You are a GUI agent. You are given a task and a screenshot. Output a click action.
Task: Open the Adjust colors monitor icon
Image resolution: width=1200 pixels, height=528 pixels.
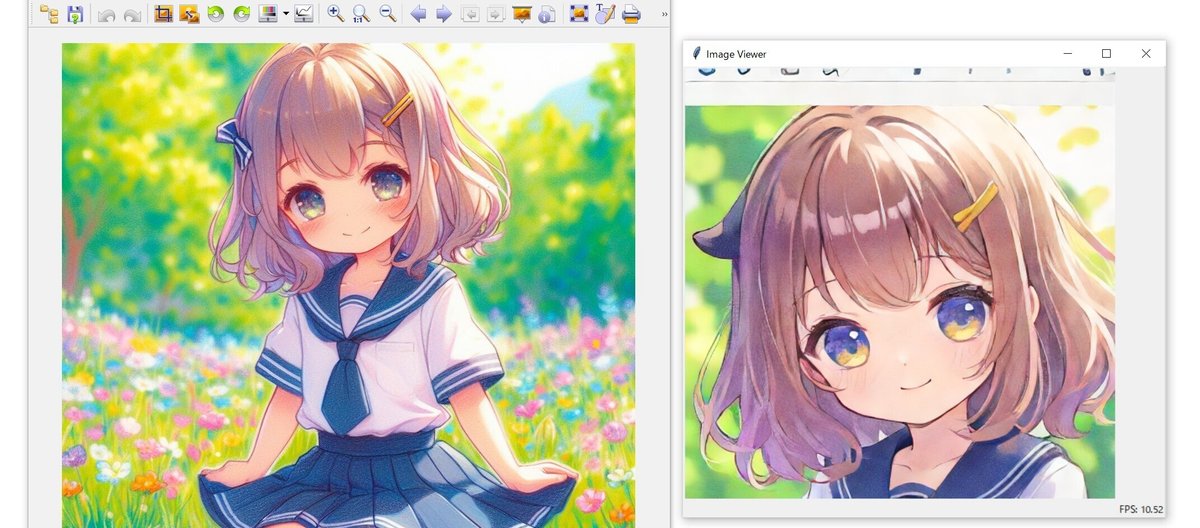tap(268, 14)
